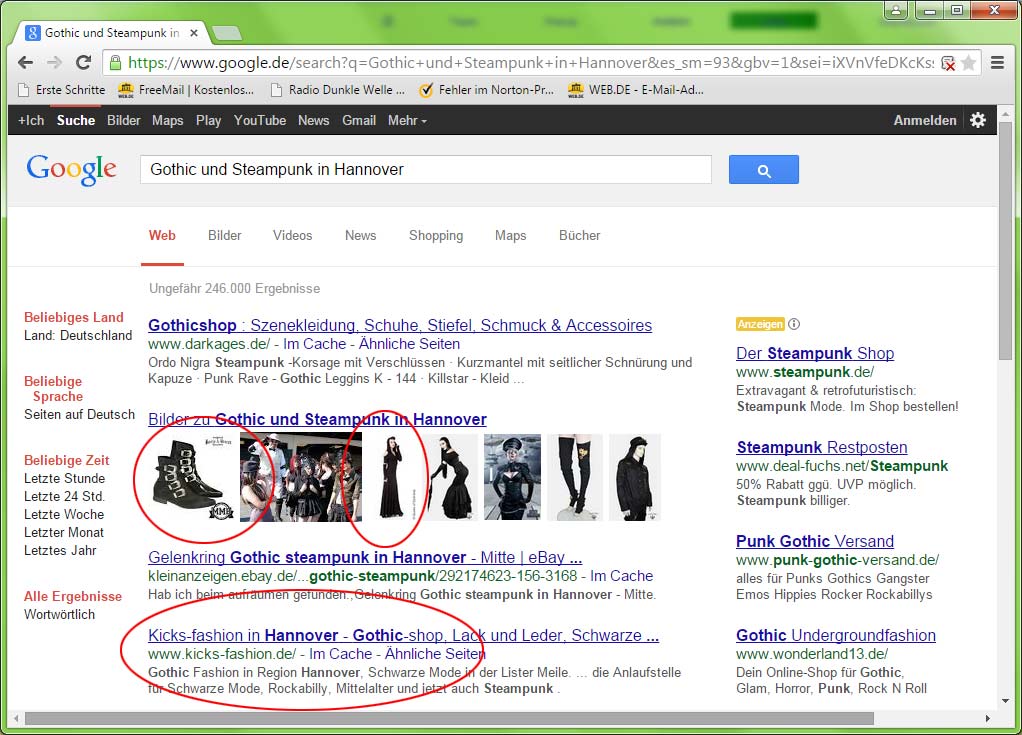1022x735 pixels.
Task: Click the green SSL padlock icon
Action: (x=115, y=63)
